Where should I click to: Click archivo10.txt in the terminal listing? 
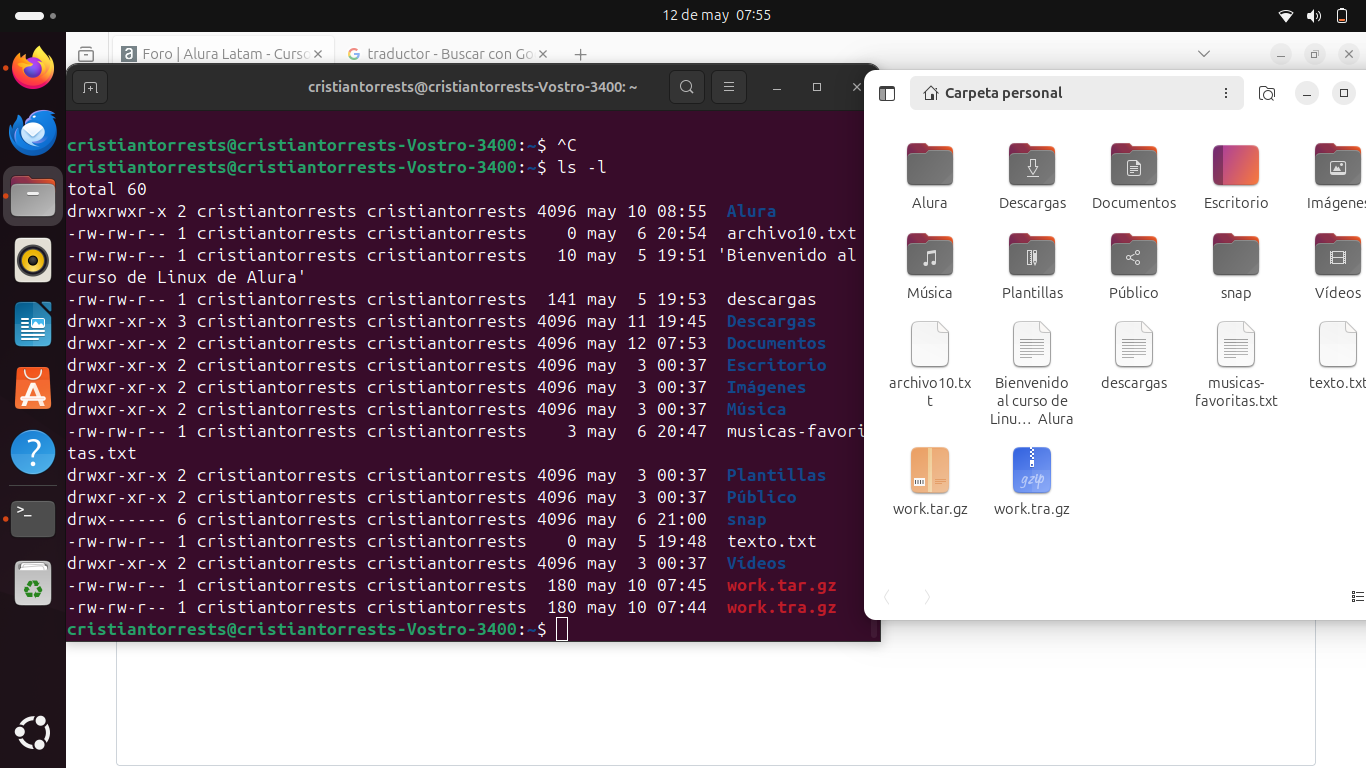pyautogui.click(x=791, y=233)
